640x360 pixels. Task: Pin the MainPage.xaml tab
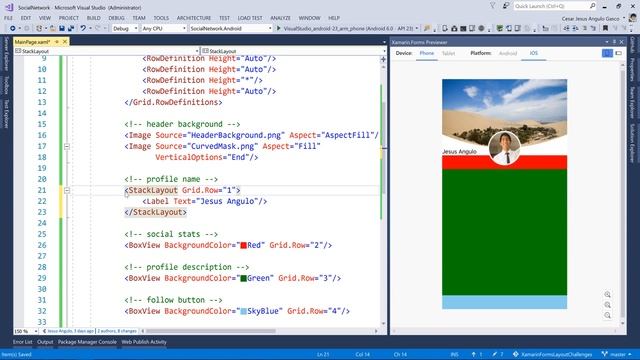tap(57, 42)
